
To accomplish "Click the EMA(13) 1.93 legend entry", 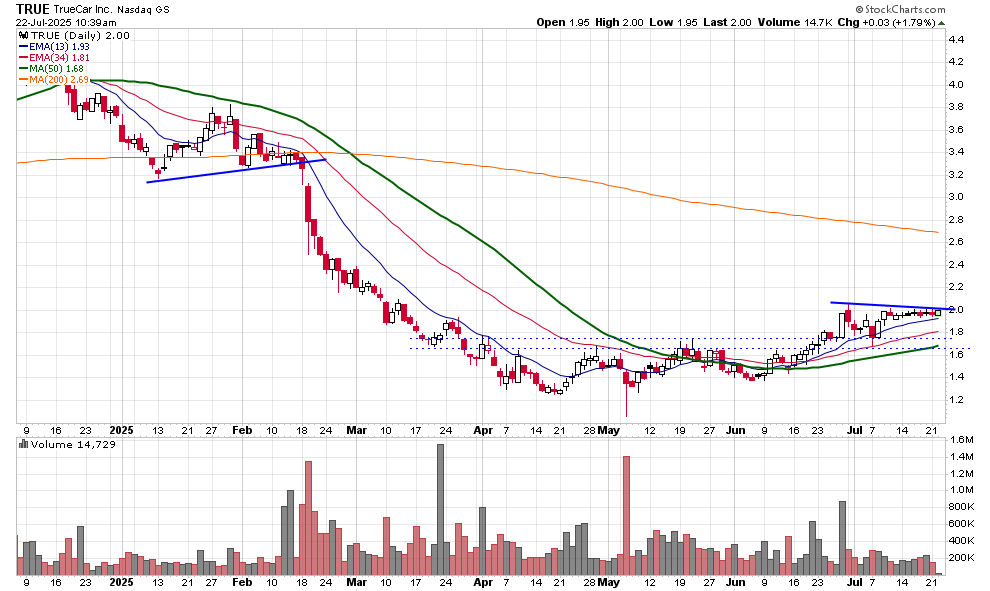I will click(59, 47).
